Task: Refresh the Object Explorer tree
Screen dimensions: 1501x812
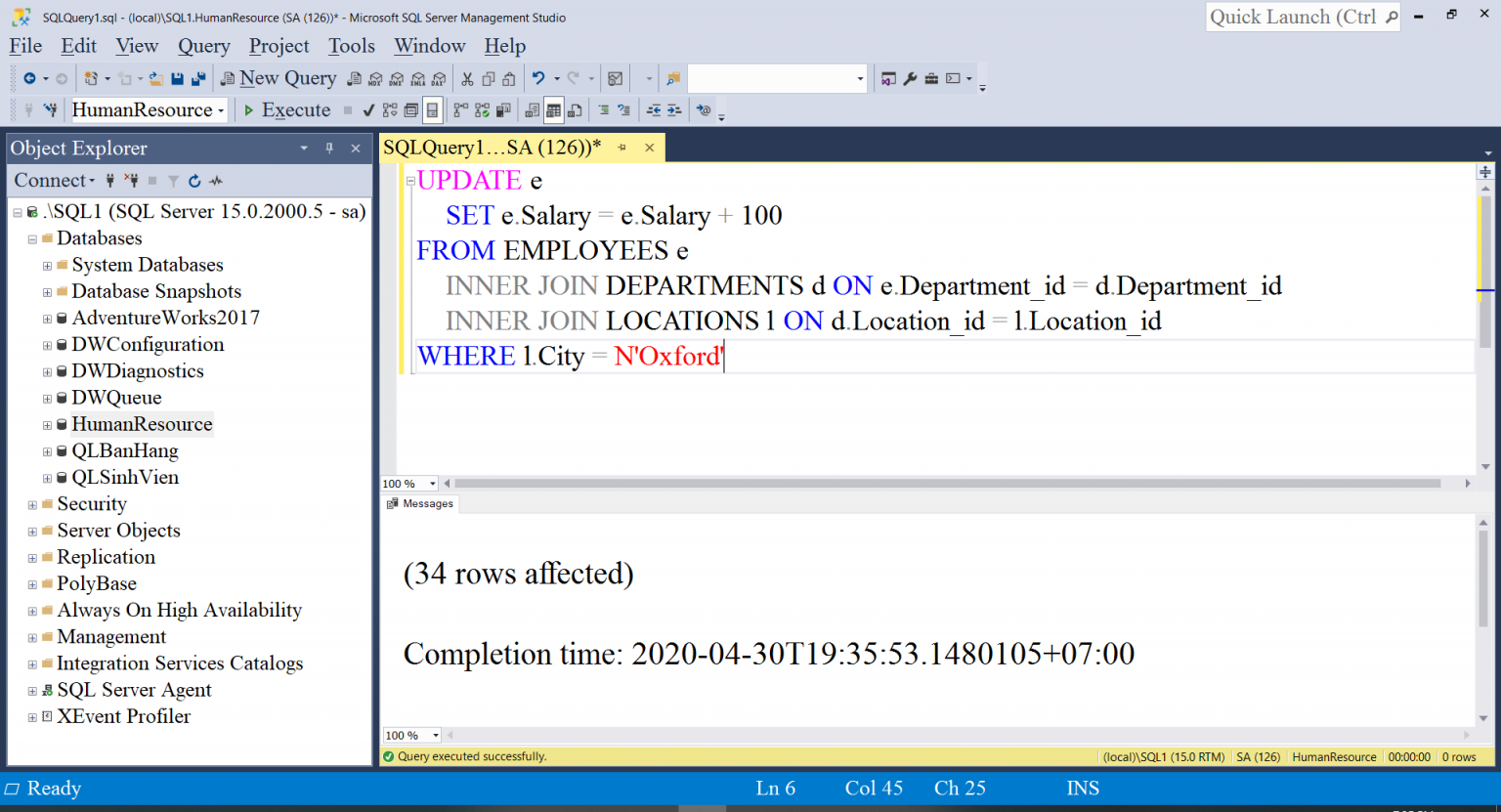Action: point(194,181)
